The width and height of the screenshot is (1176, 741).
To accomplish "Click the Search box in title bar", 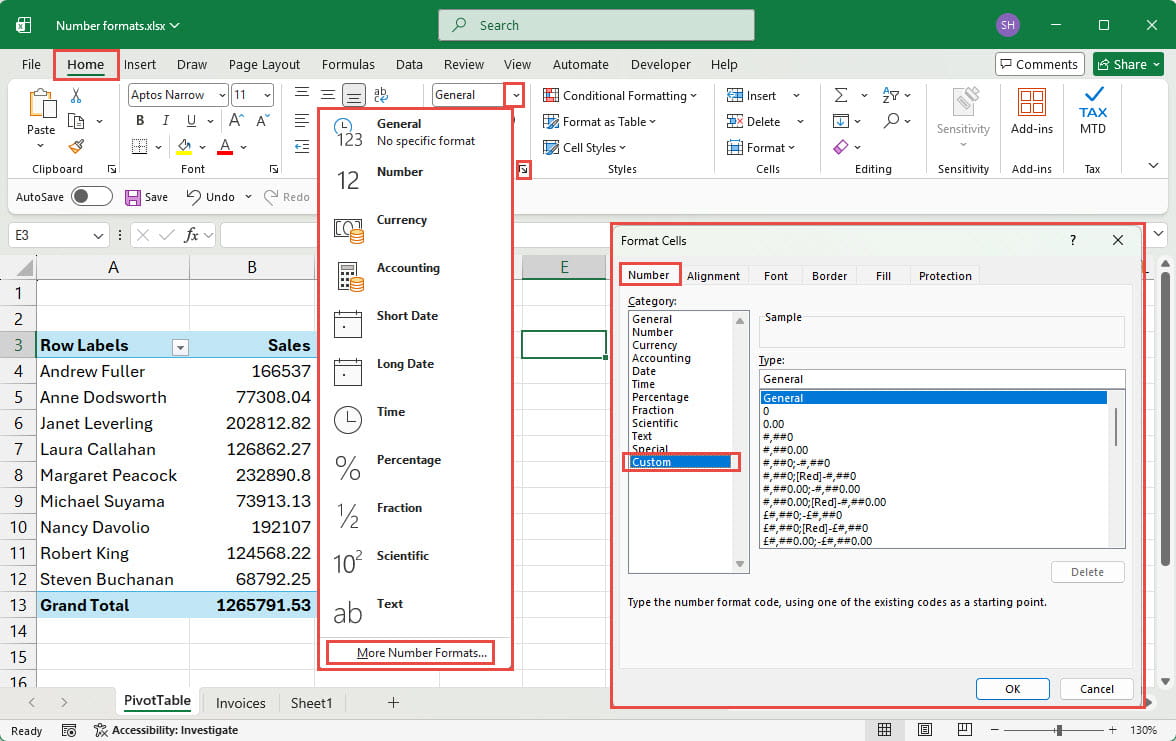I will (x=596, y=25).
